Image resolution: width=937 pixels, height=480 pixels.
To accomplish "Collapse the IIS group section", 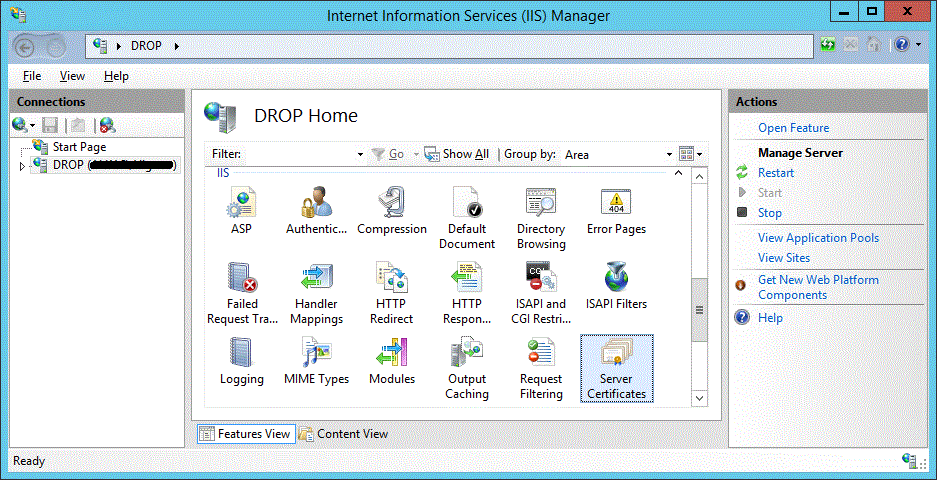I will coord(679,174).
